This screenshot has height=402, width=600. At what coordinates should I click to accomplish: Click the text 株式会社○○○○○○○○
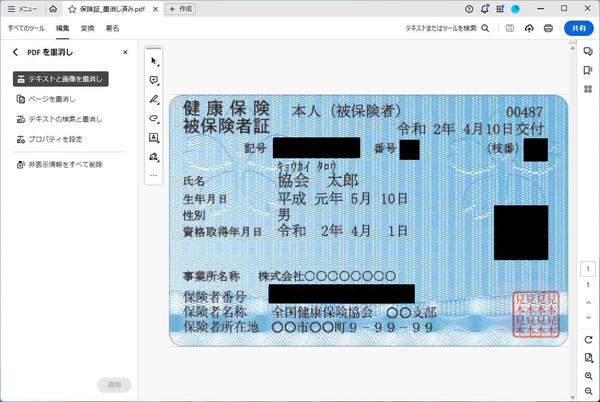327,276
